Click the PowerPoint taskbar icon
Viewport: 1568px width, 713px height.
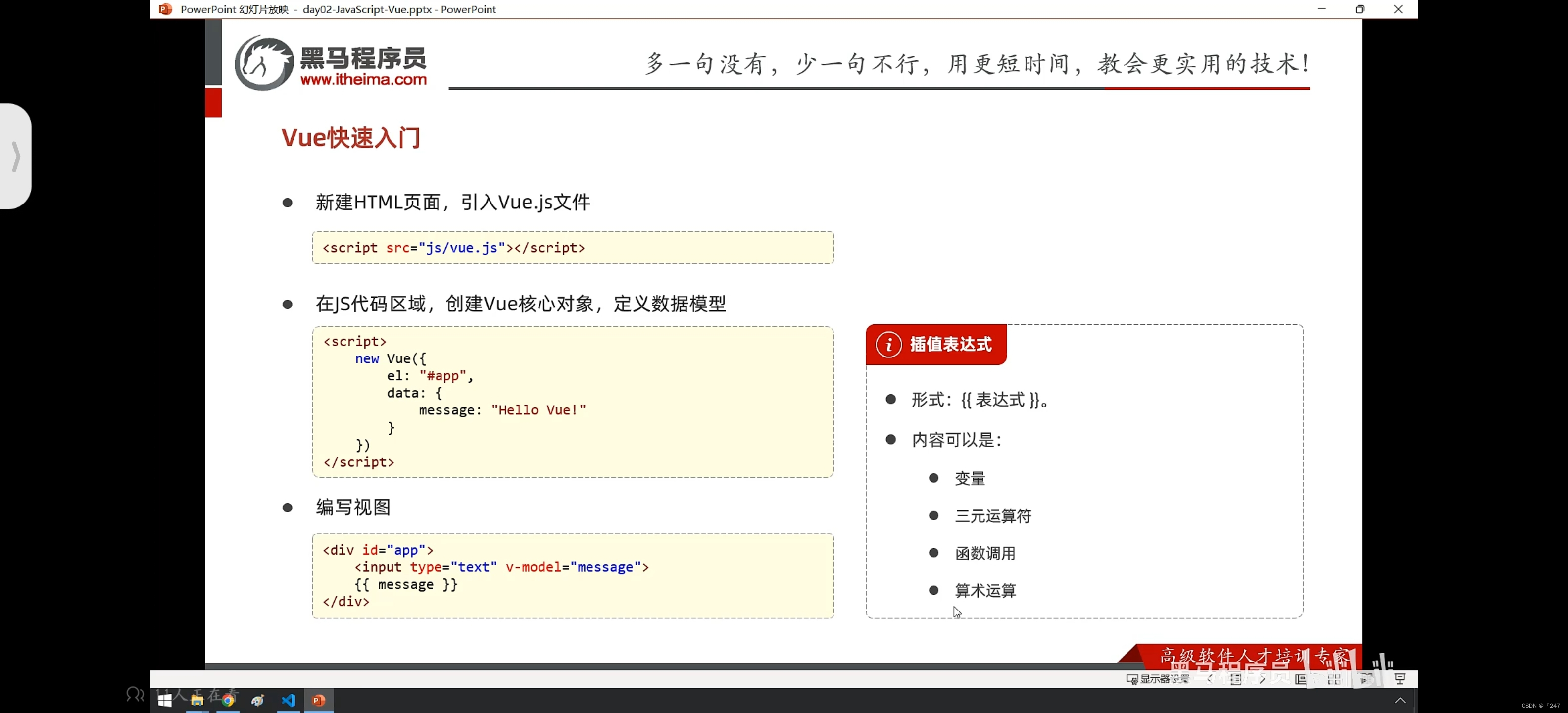[x=319, y=700]
